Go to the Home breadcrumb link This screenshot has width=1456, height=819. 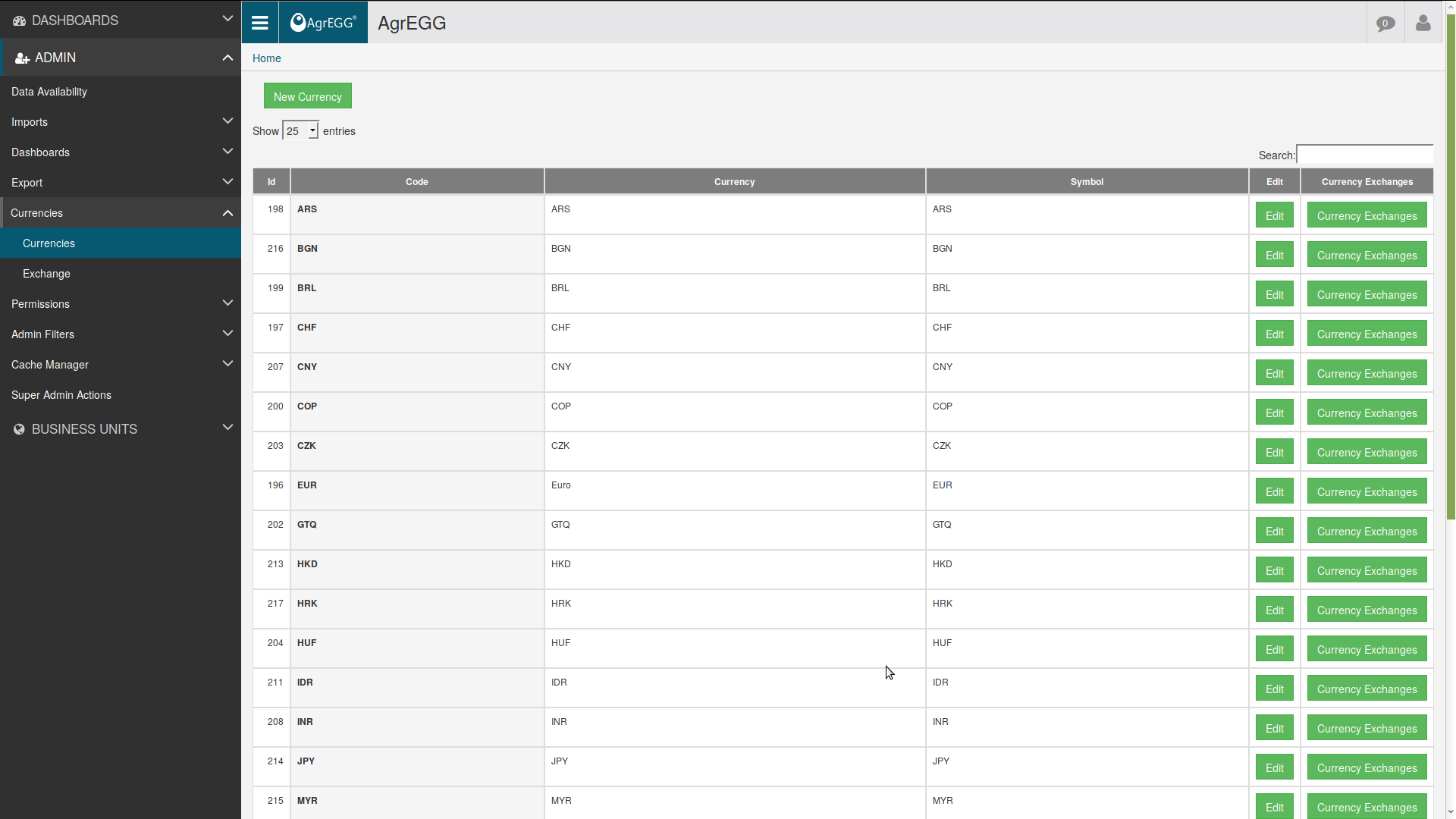tap(267, 58)
